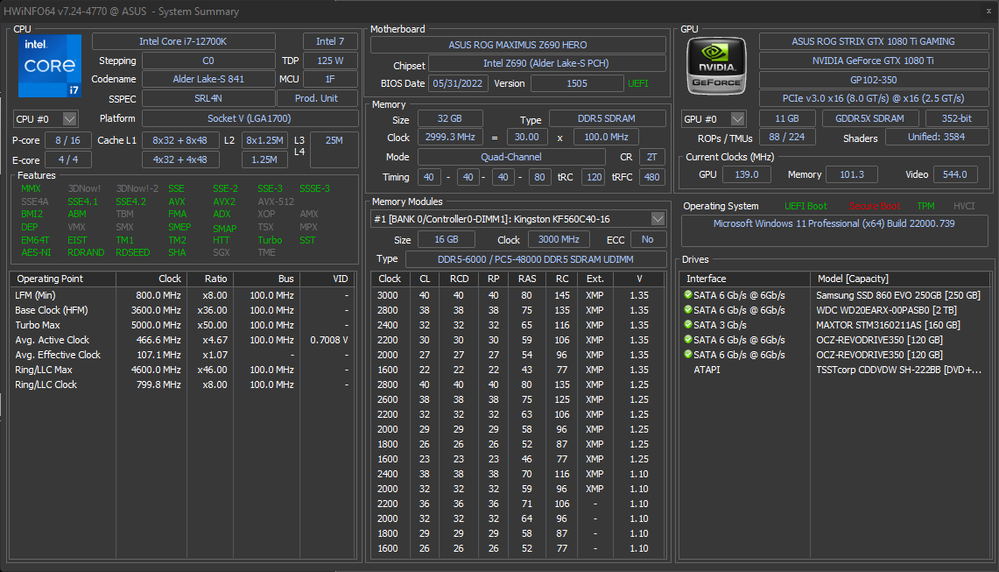This screenshot has width=999, height=572.
Task: Click the Ext. column header in memory table
Action: (x=594, y=278)
